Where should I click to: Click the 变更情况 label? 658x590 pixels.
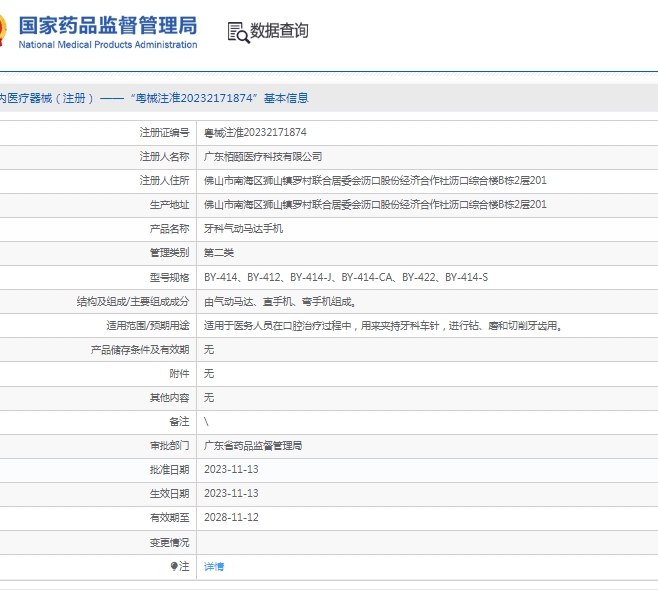(x=170, y=543)
